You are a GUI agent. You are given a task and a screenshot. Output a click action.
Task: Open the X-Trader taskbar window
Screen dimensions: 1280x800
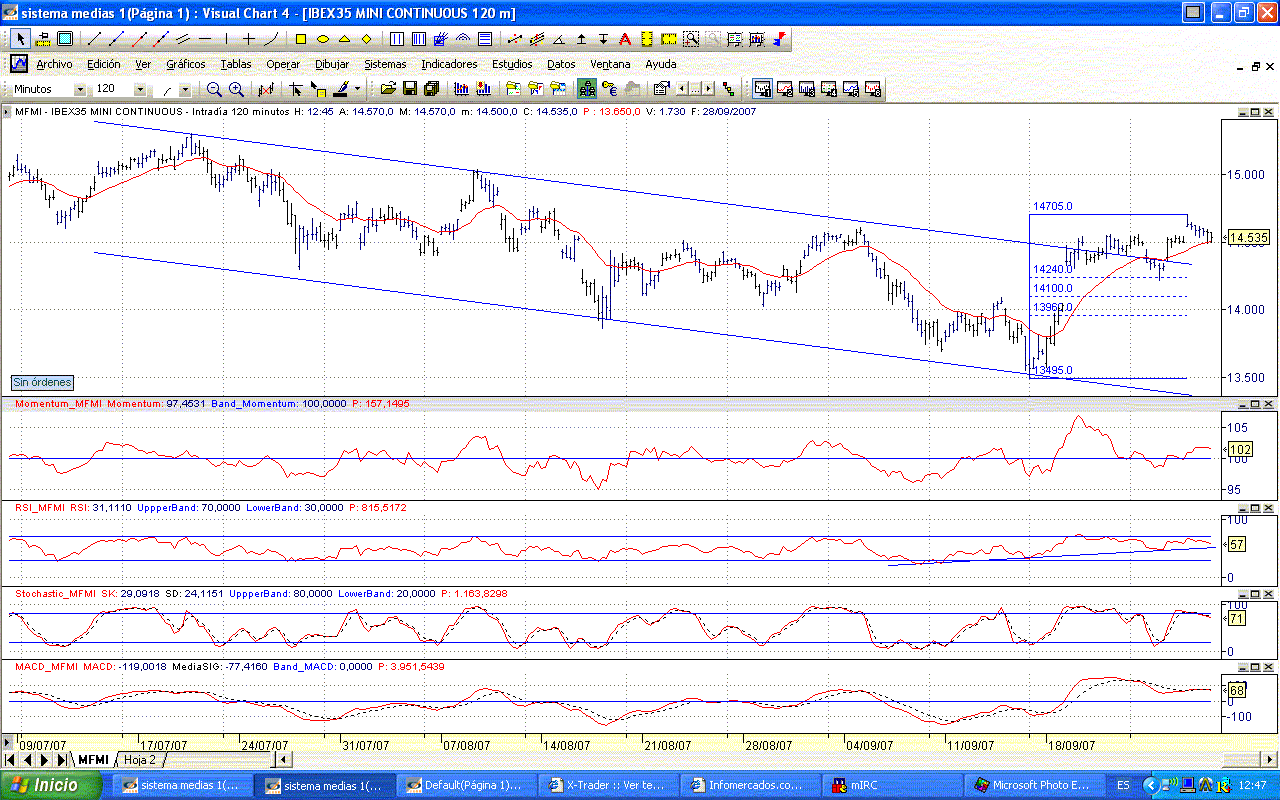(x=607, y=785)
